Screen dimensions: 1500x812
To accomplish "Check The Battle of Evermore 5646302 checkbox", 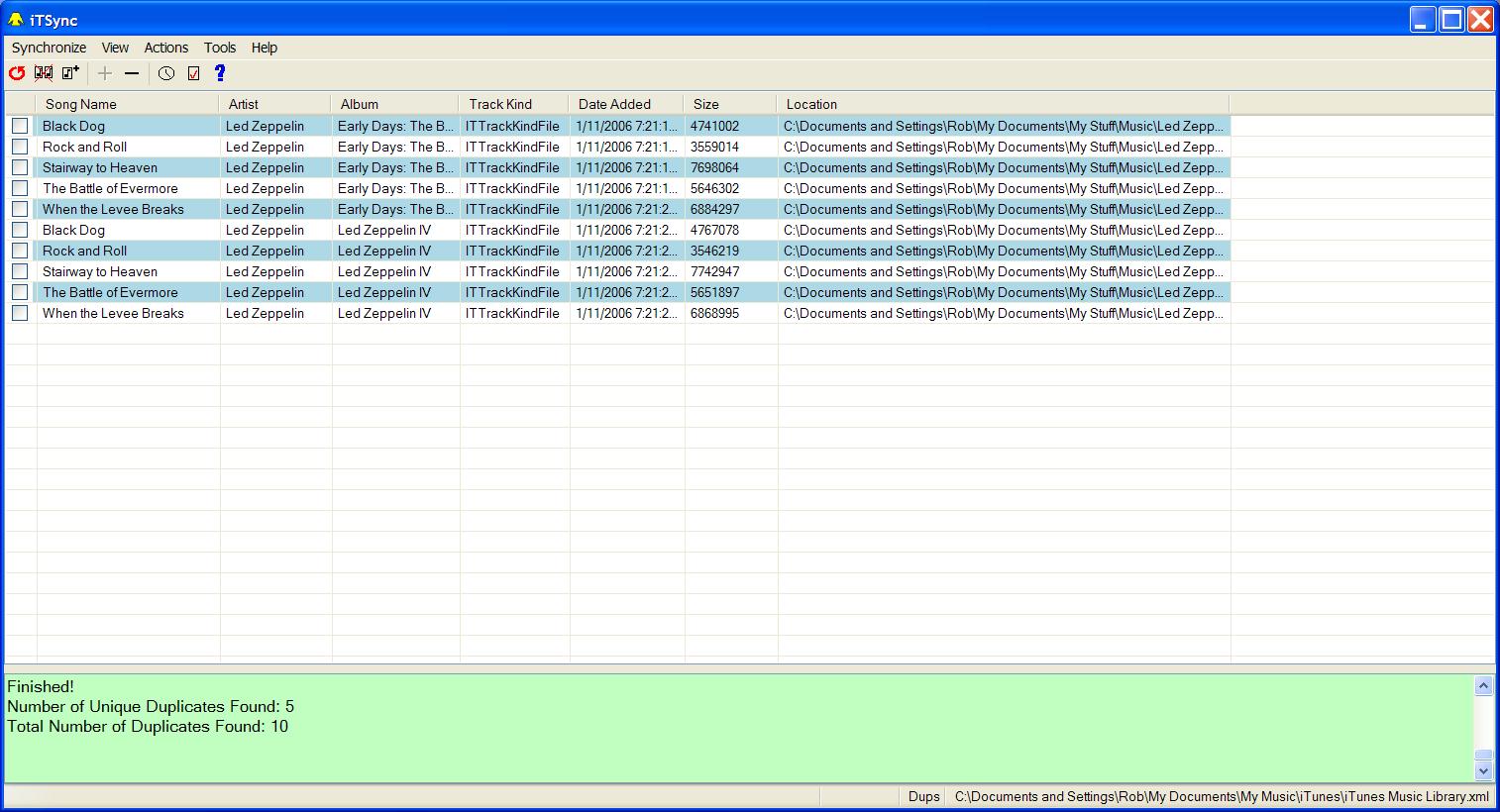I will (20, 188).
